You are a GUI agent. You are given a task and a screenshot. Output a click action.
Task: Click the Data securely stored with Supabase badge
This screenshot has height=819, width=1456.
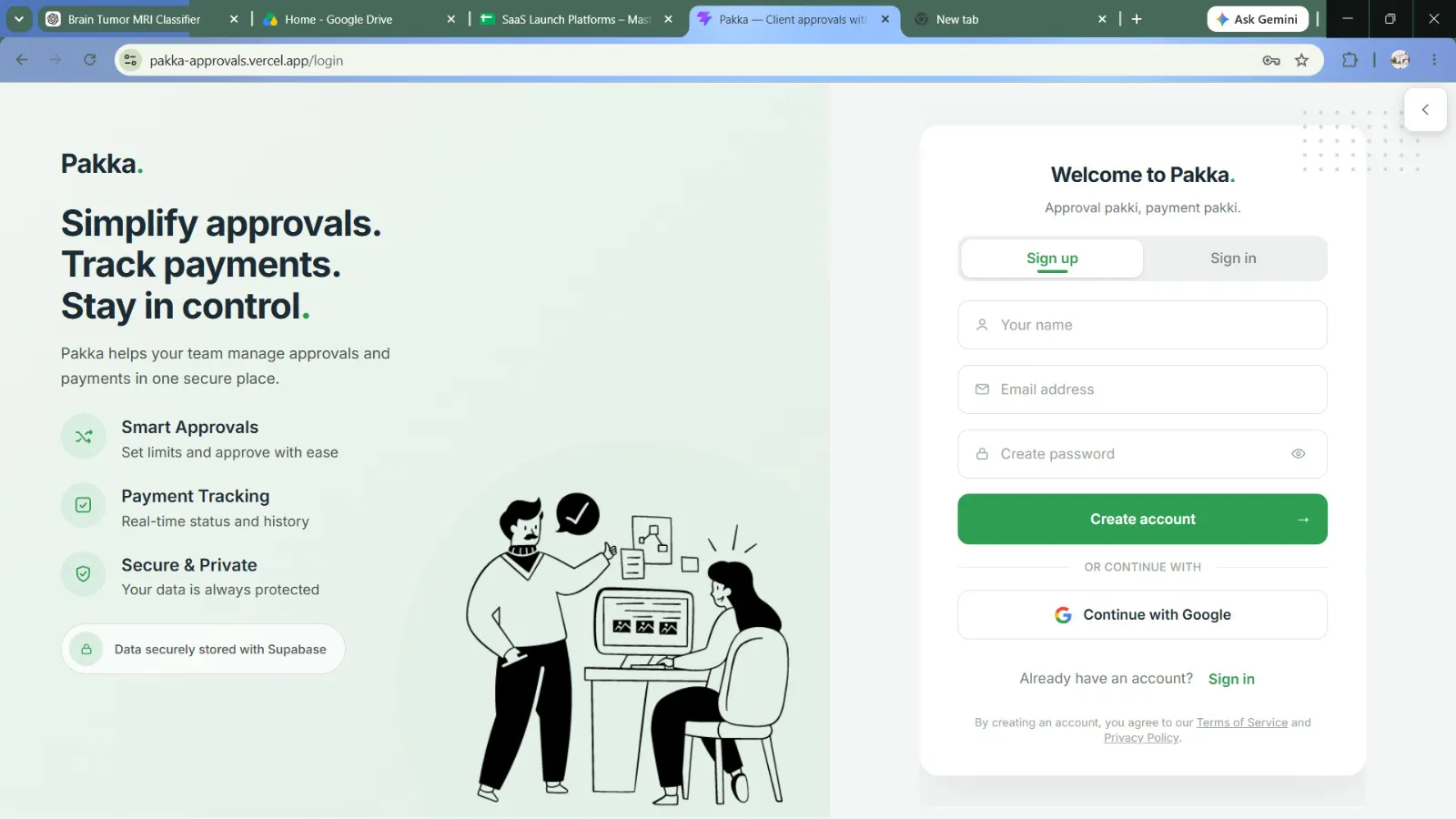tap(203, 649)
